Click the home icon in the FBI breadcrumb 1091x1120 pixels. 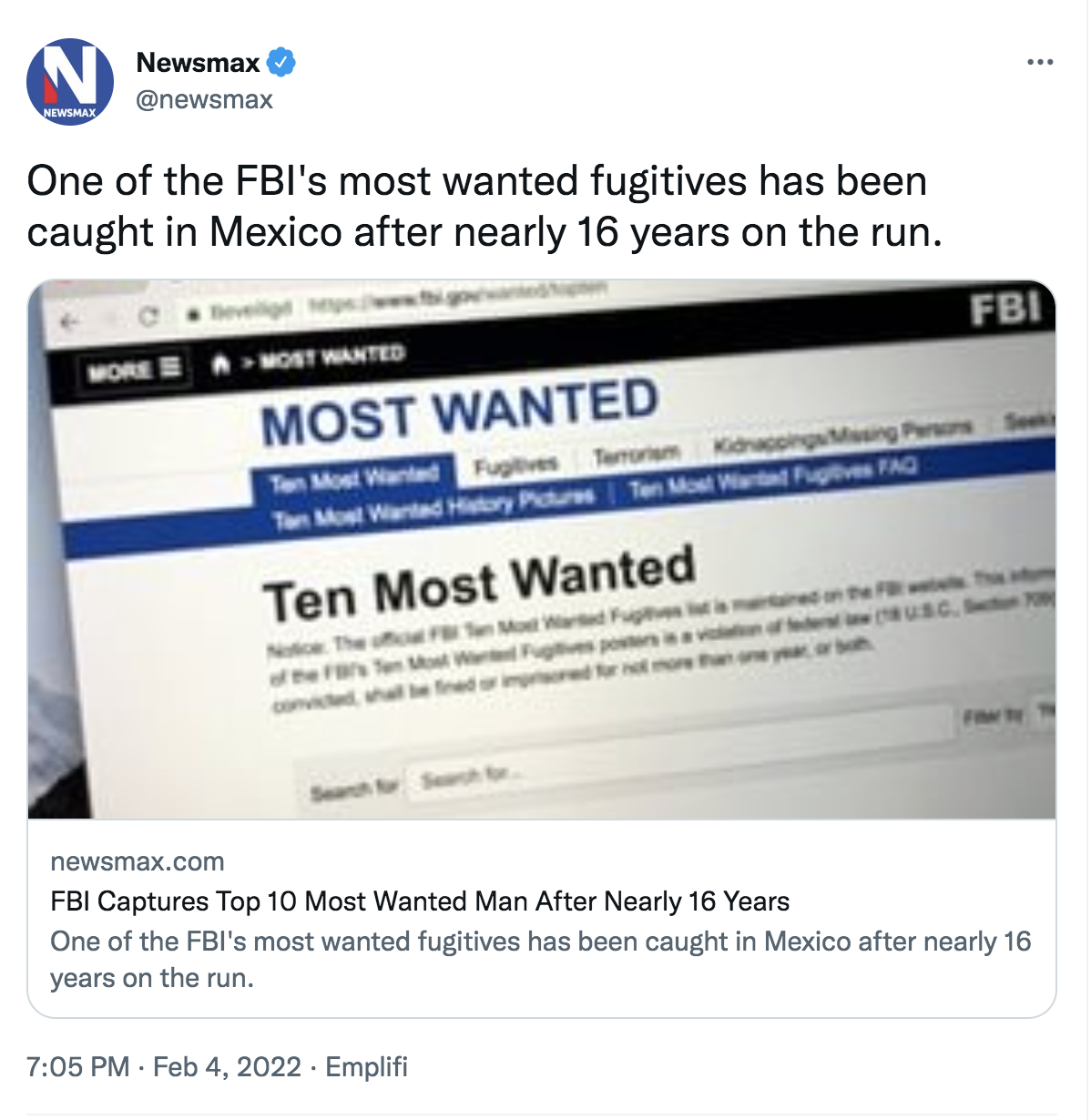[219, 364]
